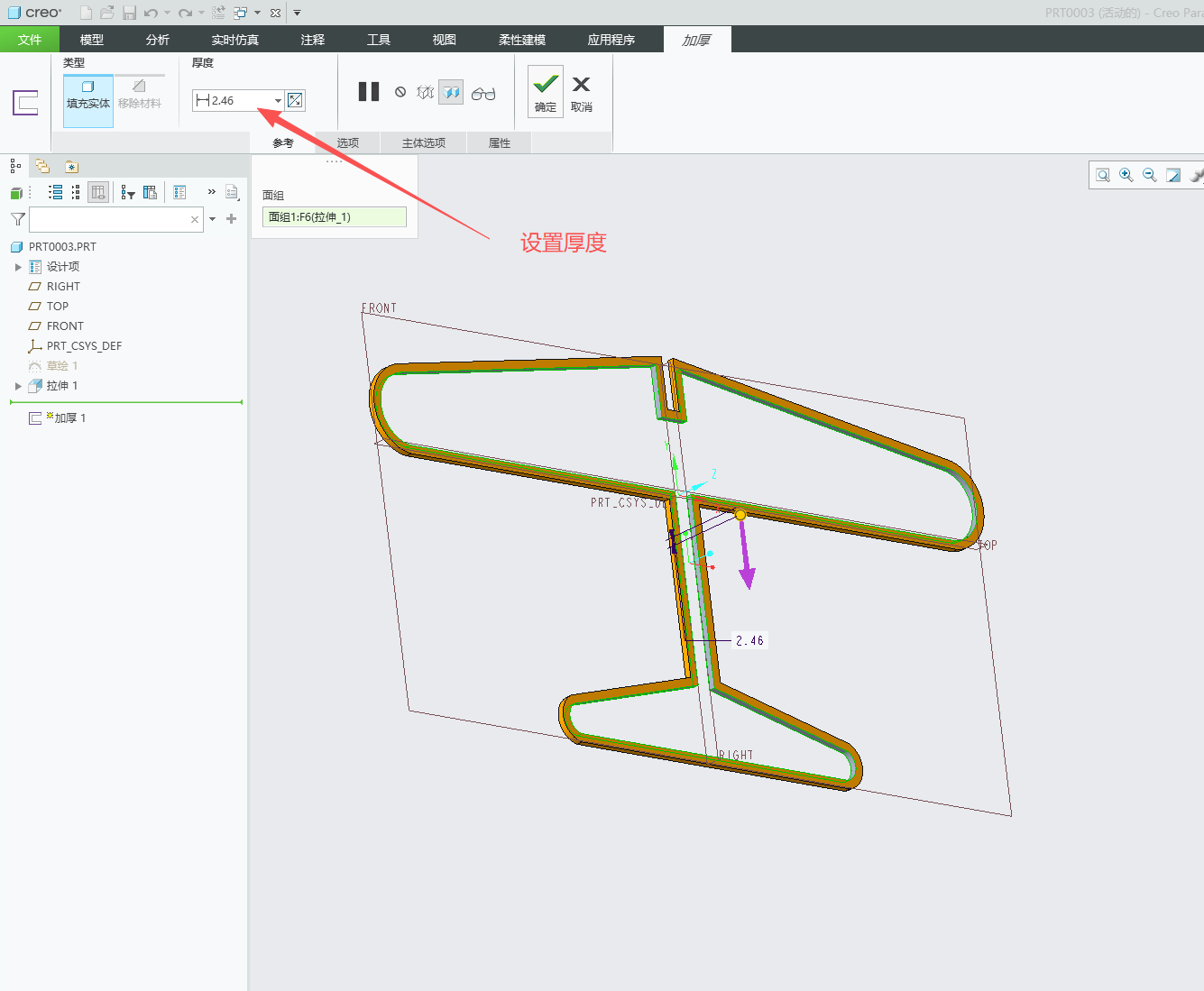
Task: Confirm with the 确定 checkmark button
Action: click(546, 91)
